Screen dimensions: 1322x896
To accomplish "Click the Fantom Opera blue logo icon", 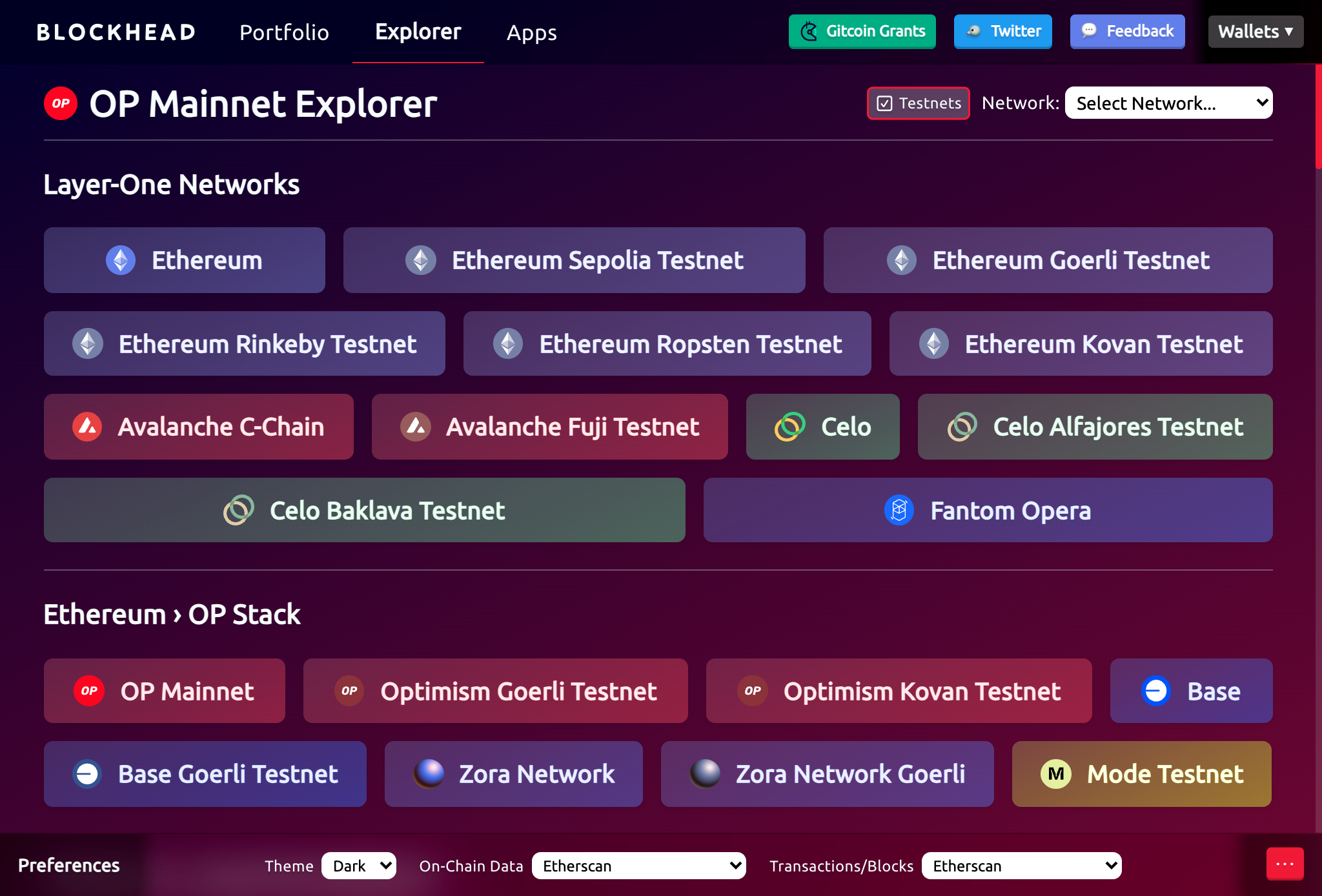I will [x=899, y=510].
